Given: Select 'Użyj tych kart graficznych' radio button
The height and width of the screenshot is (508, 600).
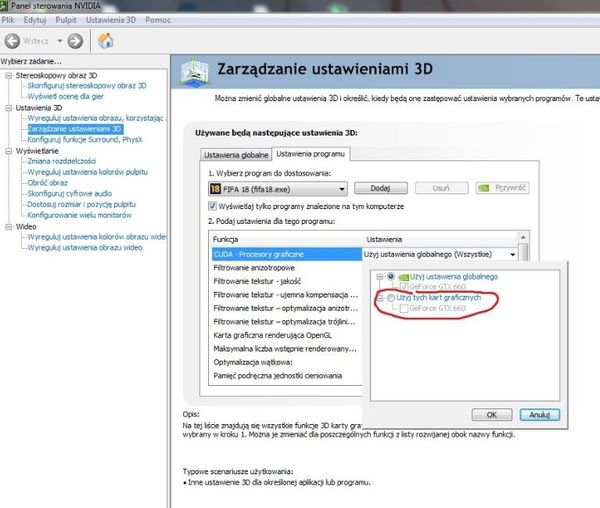Looking at the screenshot, I should [389, 299].
